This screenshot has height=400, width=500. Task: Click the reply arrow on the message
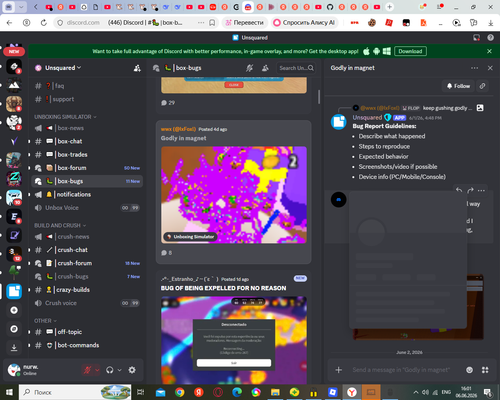[x=459, y=191]
